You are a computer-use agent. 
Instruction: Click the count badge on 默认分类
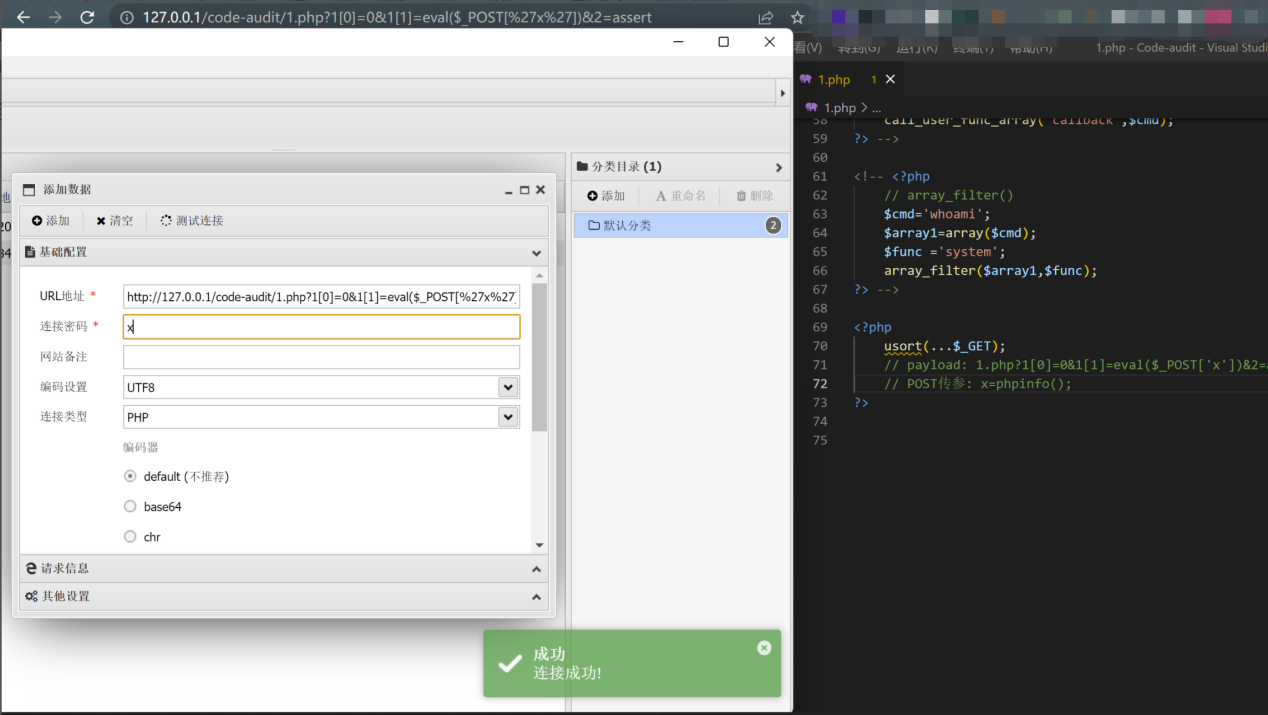[773, 226]
